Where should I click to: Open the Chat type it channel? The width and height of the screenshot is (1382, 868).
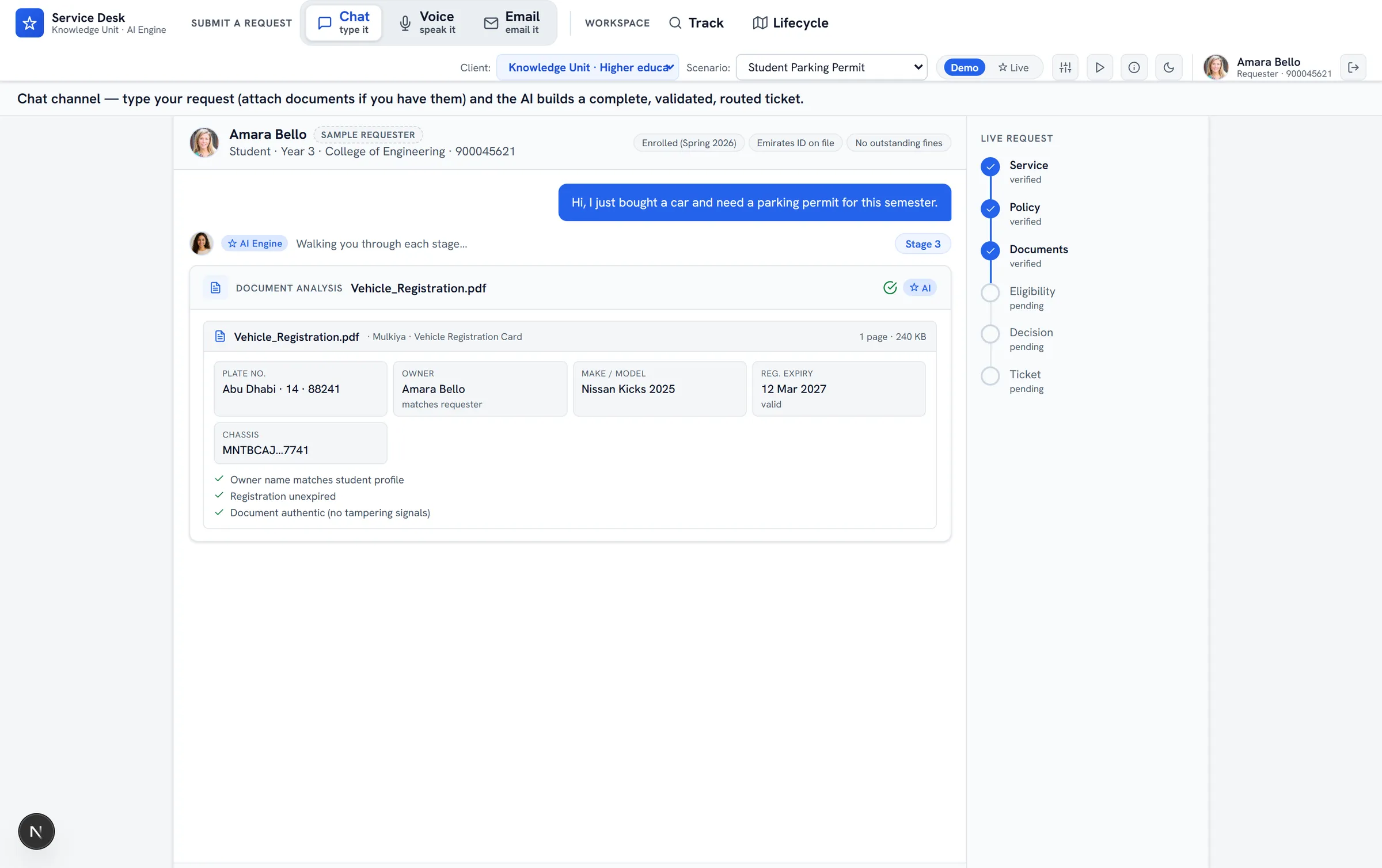click(344, 23)
